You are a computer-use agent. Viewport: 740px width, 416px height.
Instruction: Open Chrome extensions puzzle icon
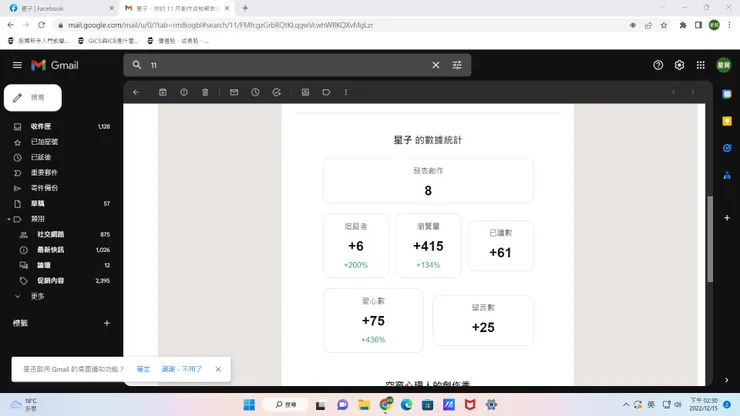[x=682, y=25]
